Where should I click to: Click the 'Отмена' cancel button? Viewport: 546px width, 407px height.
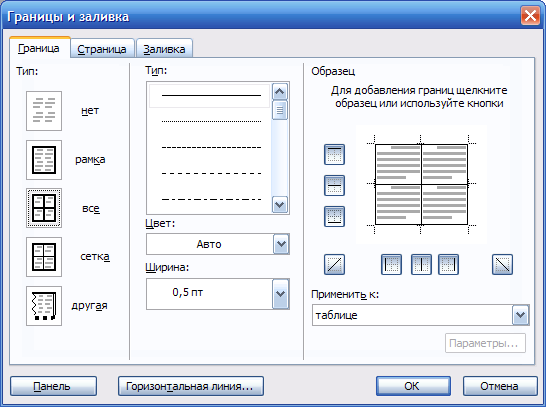[500, 386]
